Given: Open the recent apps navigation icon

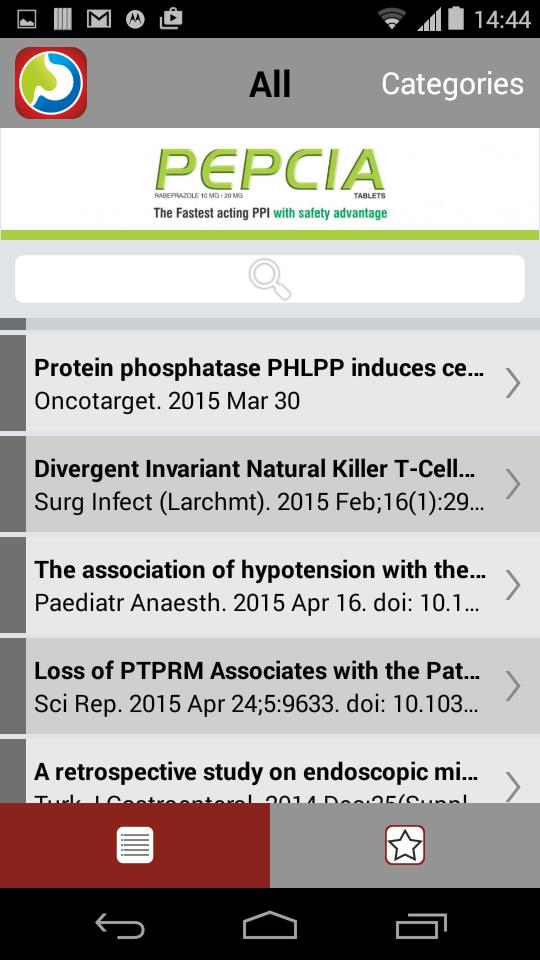Looking at the screenshot, I should coord(421,925).
